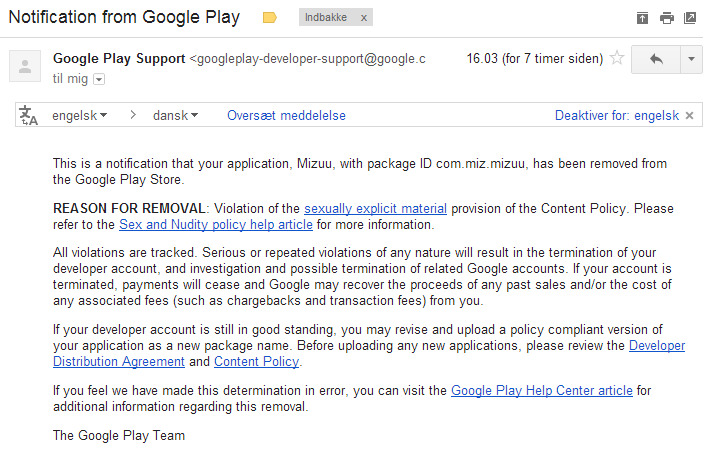Image resolution: width=710 pixels, height=460 pixels.
Task: Click the yellow importance label marker
Action: click(270, 18)
